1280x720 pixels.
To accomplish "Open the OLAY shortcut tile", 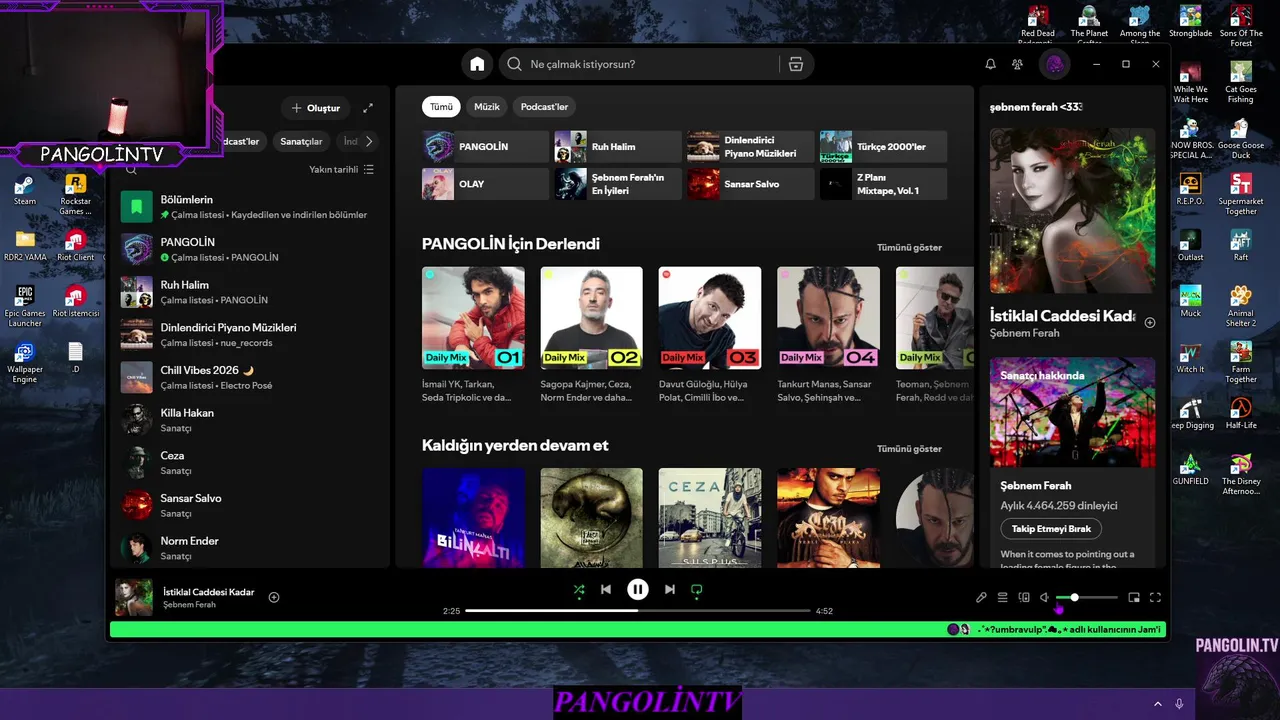I will 485,184.
